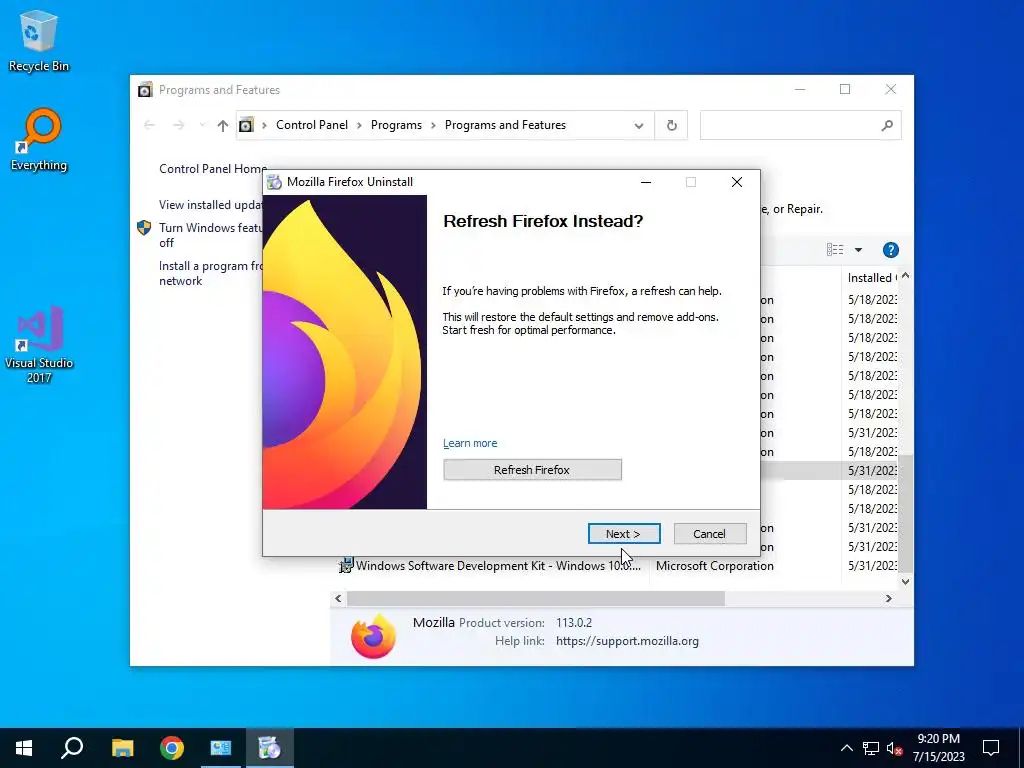Click Programs in the address breadcrumb
Viewport: 1024px width, 768px height.
coord(396,125)
